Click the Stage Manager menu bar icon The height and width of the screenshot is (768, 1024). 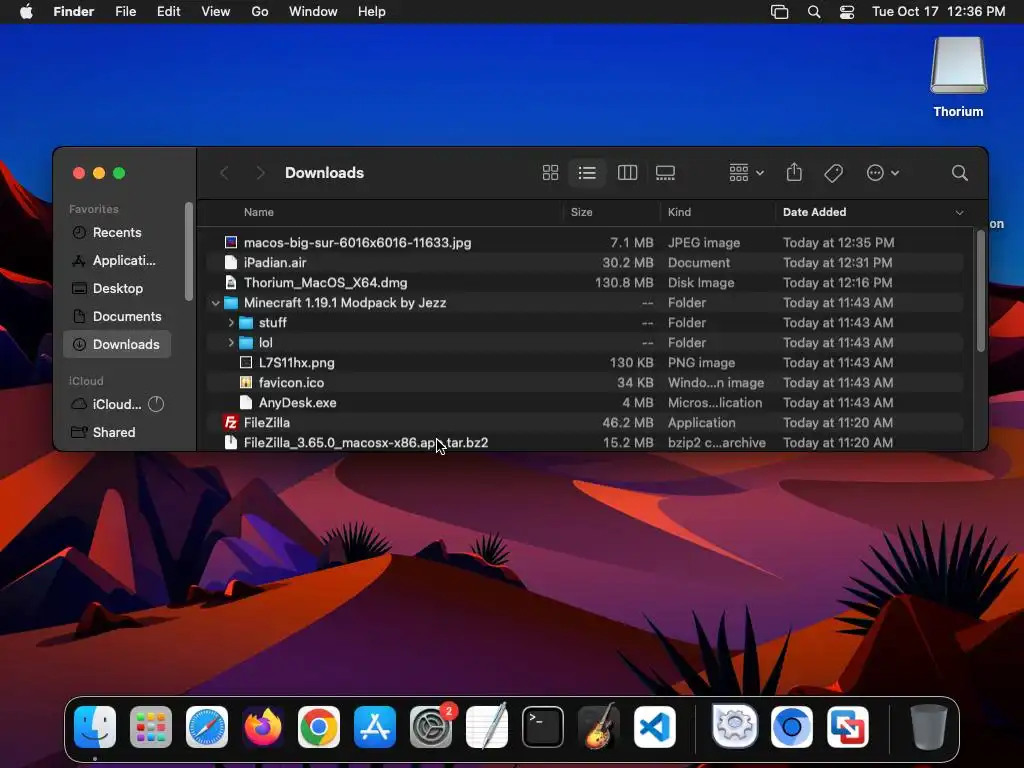click(779, 12)
